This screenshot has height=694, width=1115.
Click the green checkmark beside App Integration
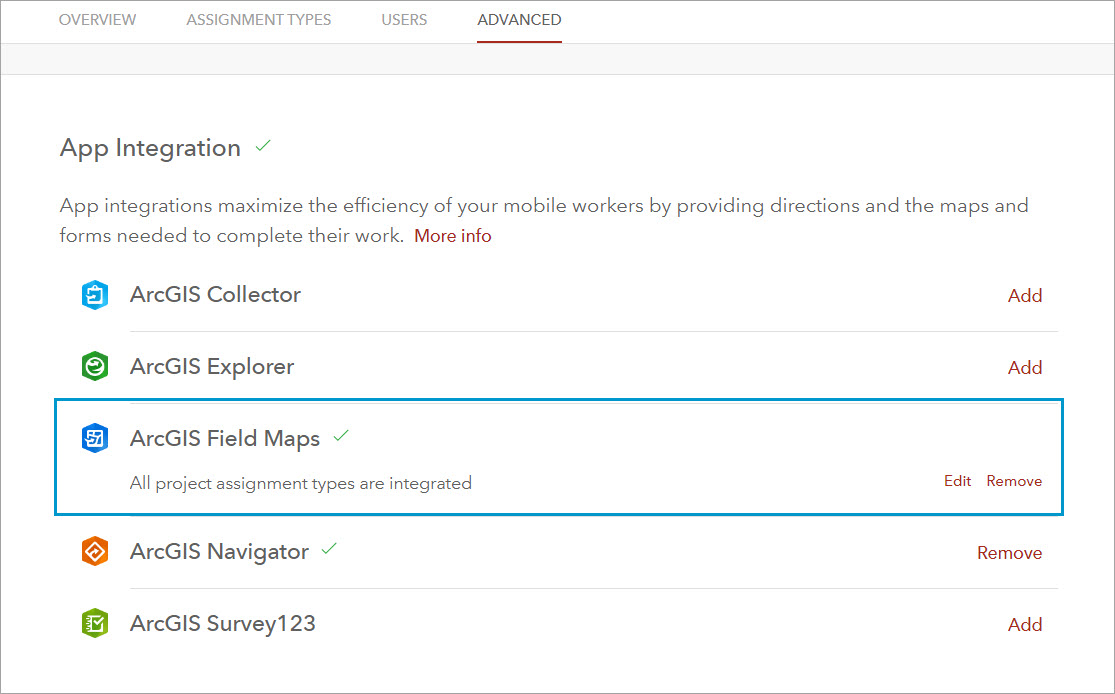click(262, 146)
